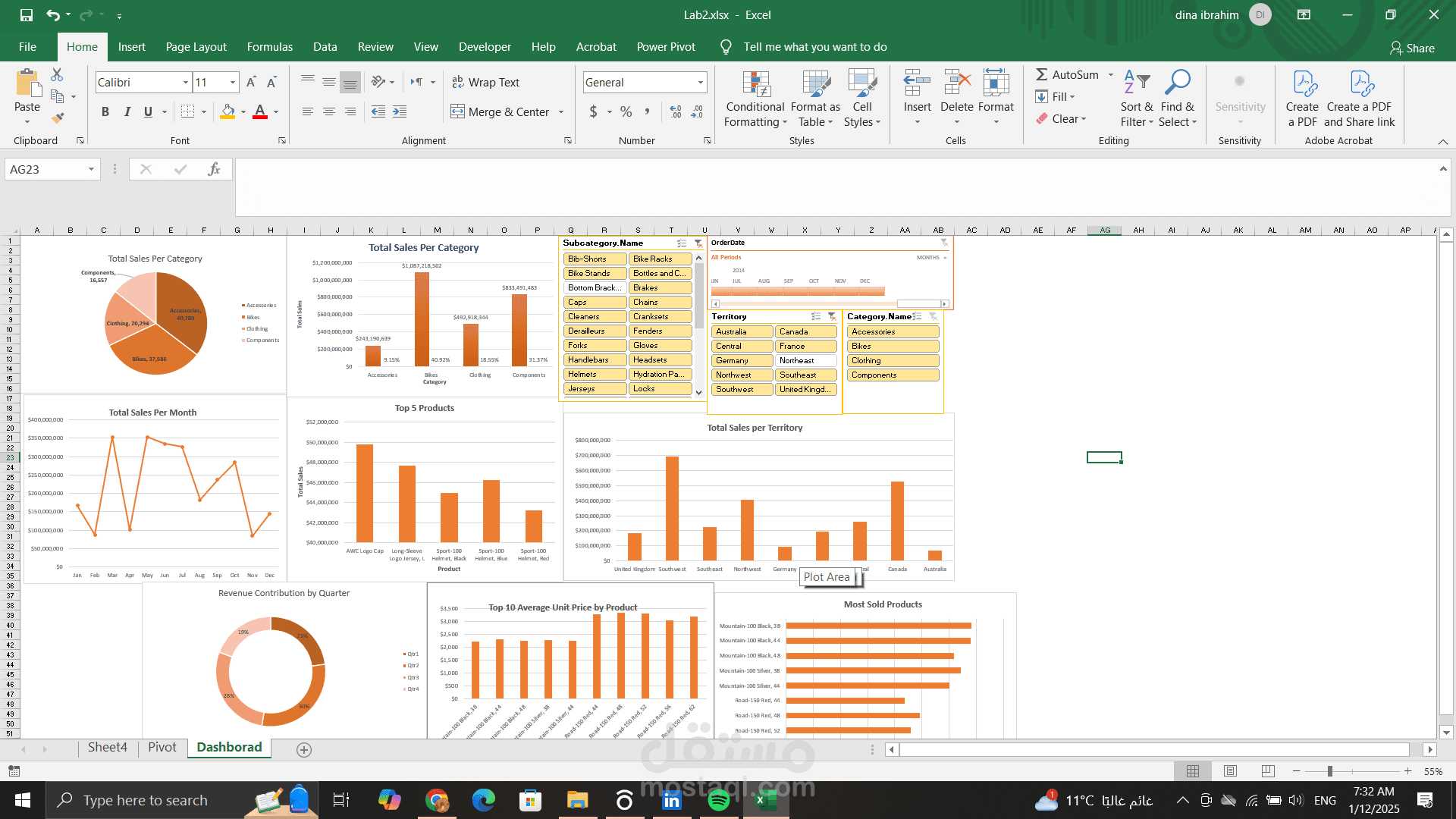Click Create a PDF and Share link

[x=1360, y=99]
